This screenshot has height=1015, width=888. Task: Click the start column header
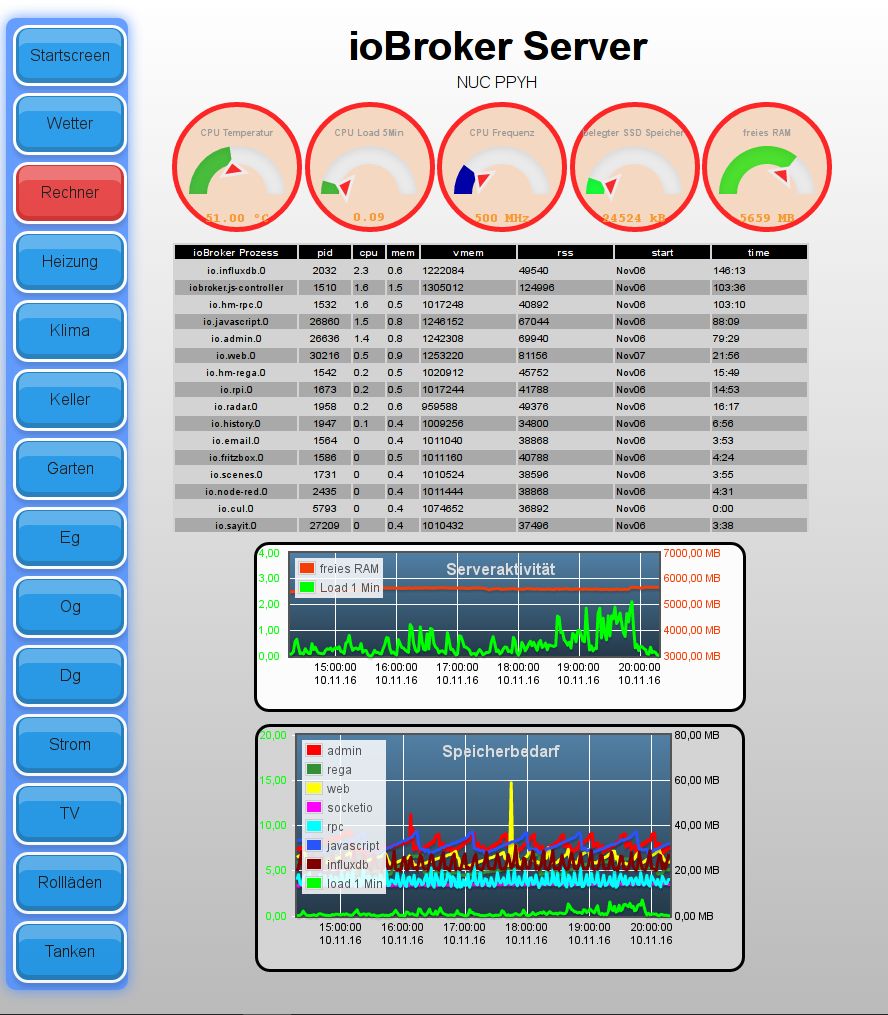pos(662,252)
